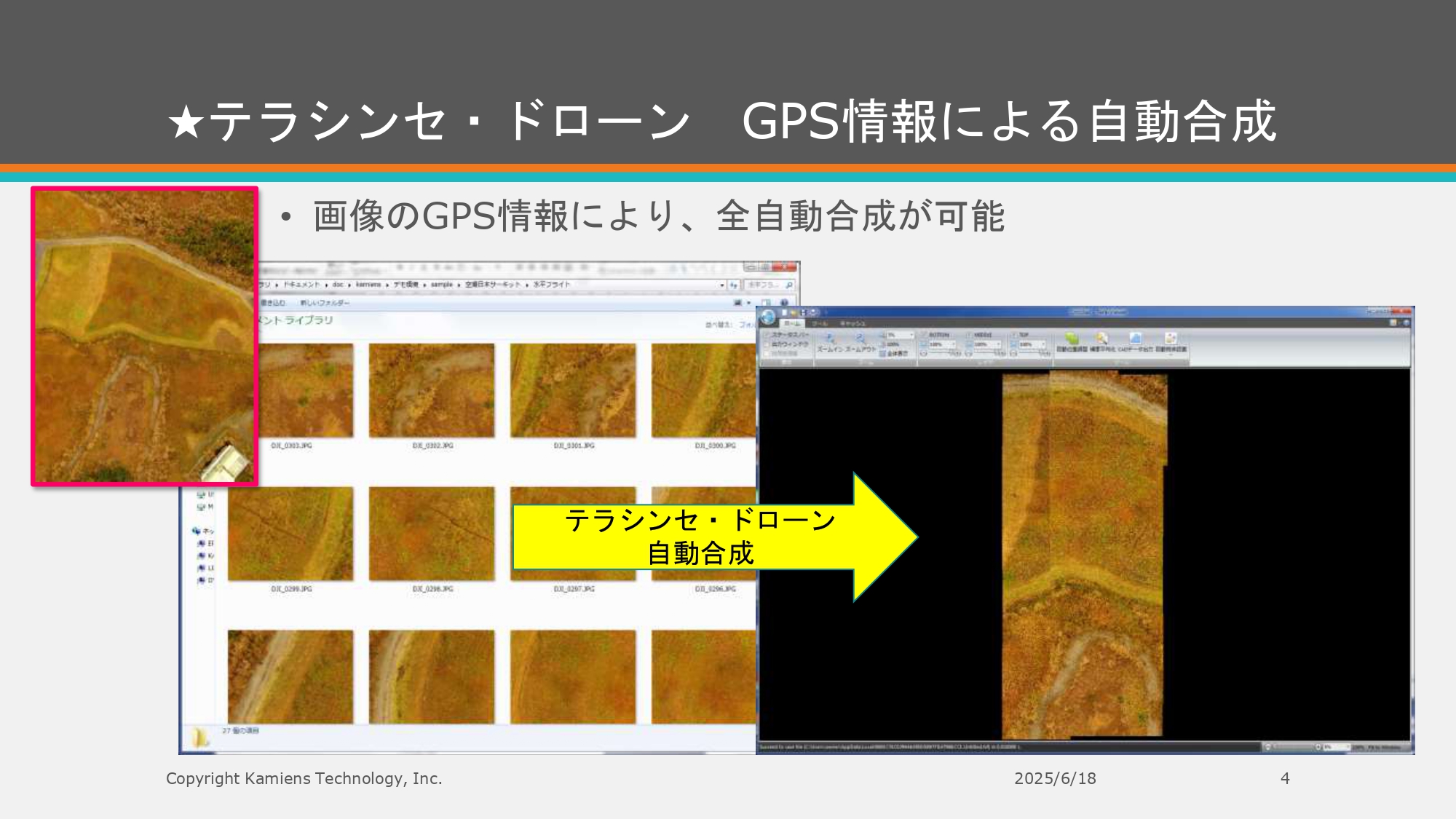Open the TOP opacity 100% dropdown
Screen dimensions: 1456x819
(1043, 344)
